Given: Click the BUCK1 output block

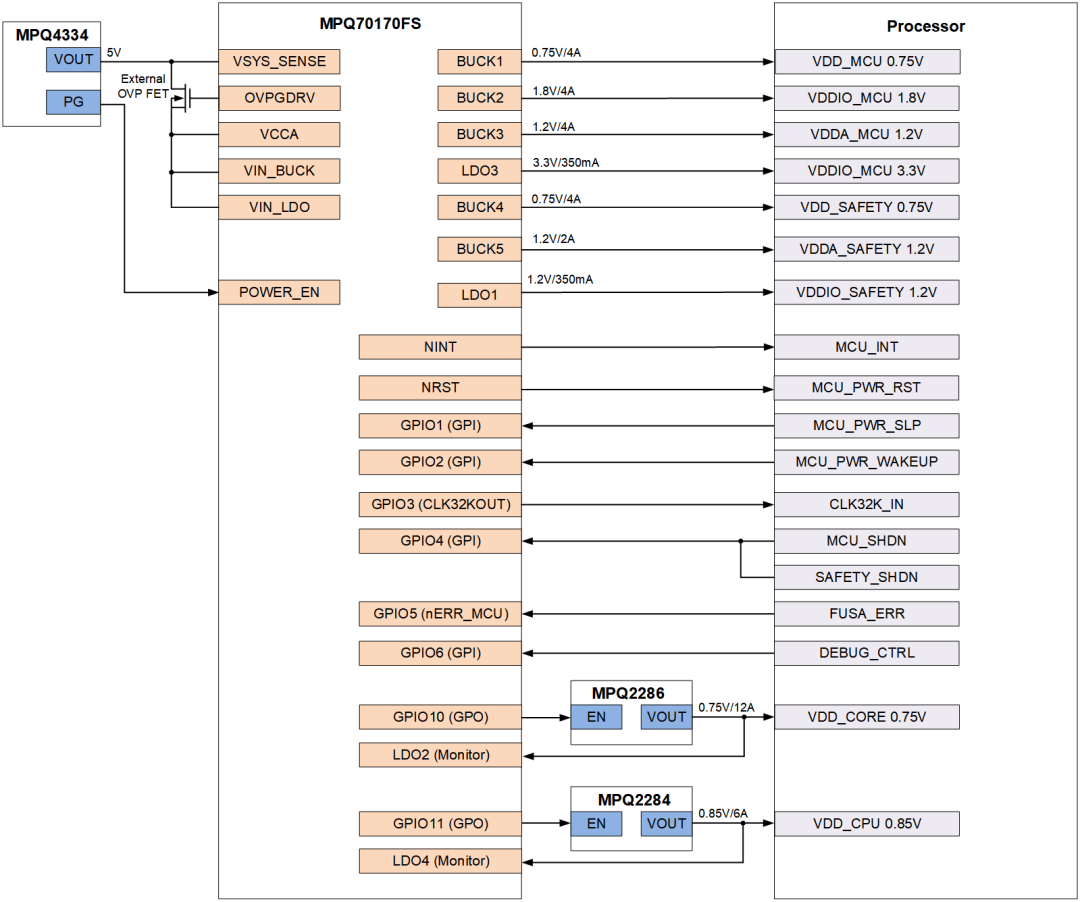Looking at the screenshot, I should [x=479, y=61].
